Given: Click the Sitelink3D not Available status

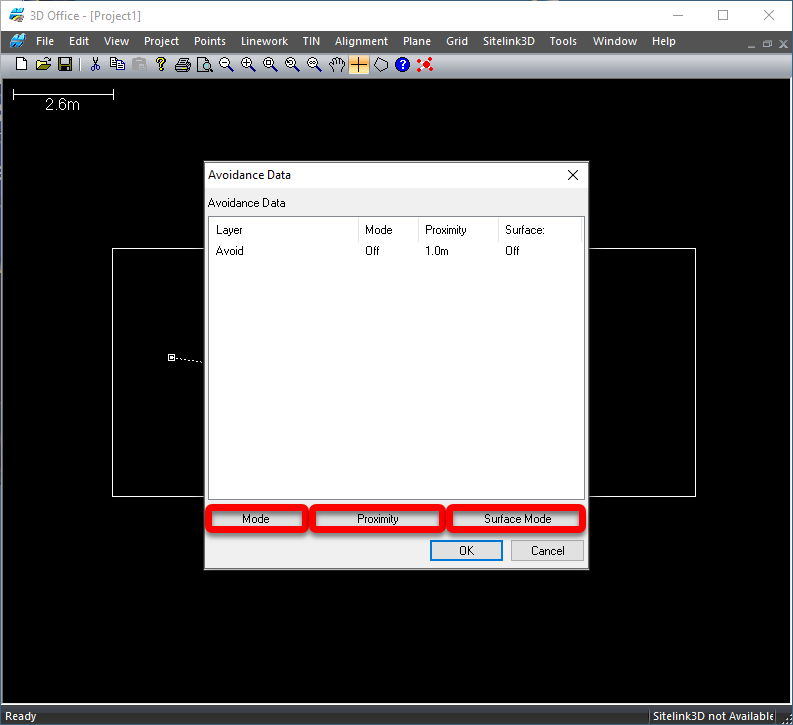Looking at the screenshot, I should click(713, 716).
